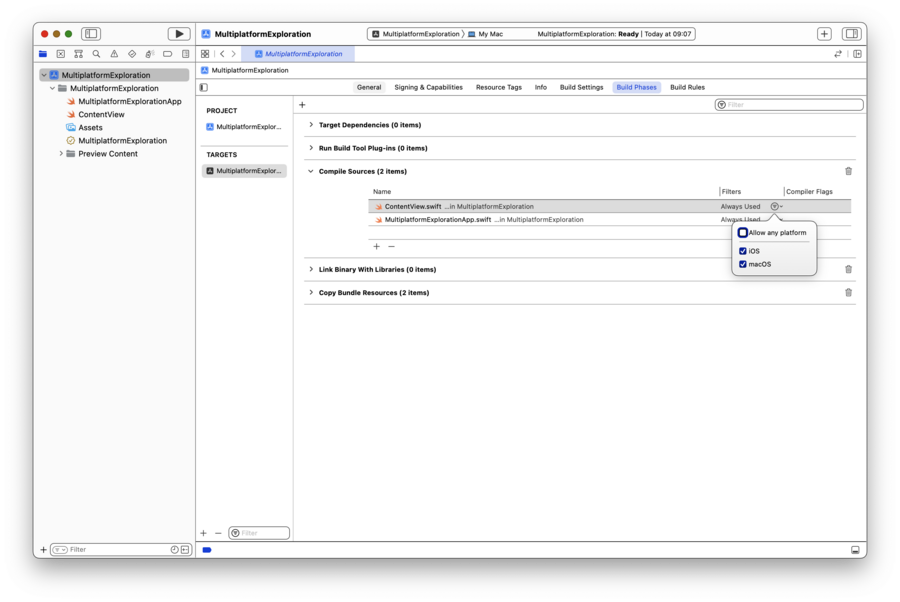
Task: Check the Allow any platform checkbox
Action: click(743, 233)
